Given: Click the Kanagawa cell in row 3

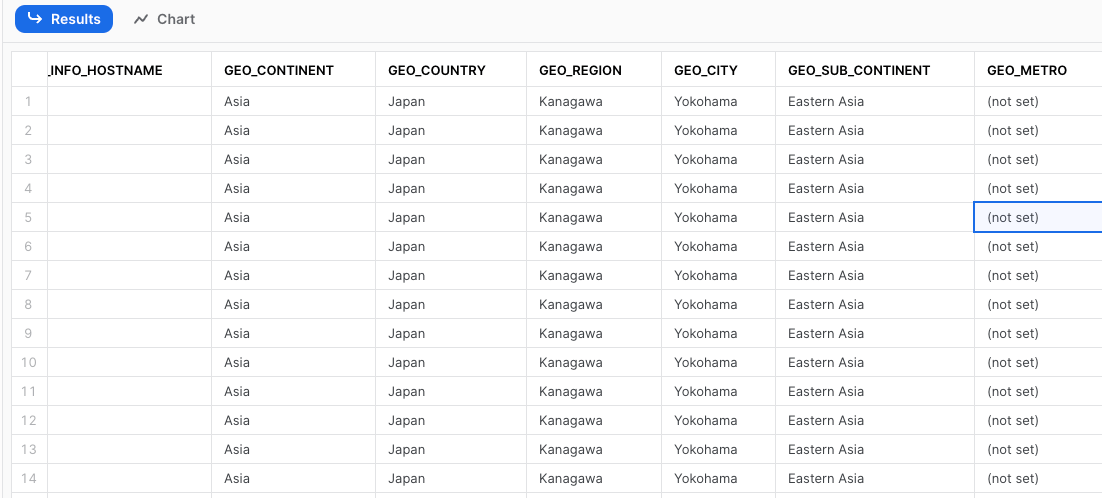Looking at the screenshot, I should pyautogui.click(x=594, y=159).
